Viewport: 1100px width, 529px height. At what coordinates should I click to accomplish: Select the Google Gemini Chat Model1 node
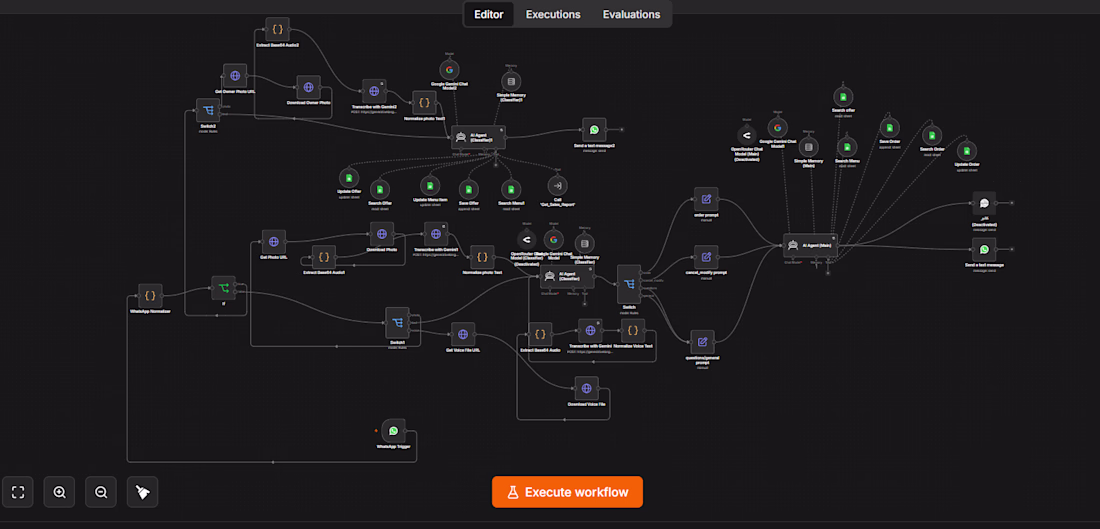click(x=777, y=128)
